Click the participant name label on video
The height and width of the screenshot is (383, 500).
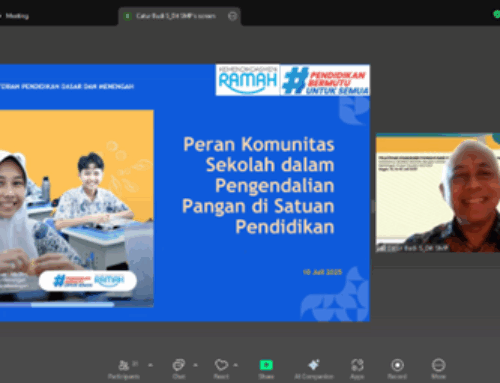[x=413, y=248]
